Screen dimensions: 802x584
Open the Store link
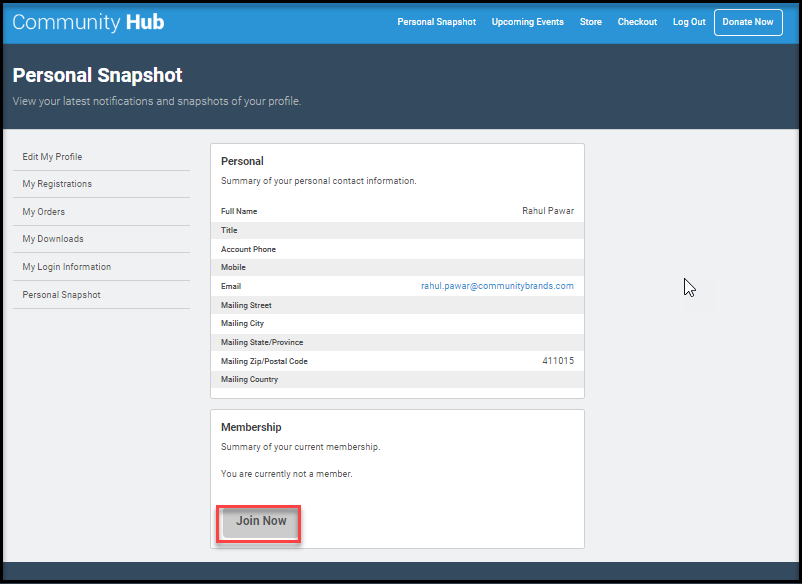(x=590, y=22)
